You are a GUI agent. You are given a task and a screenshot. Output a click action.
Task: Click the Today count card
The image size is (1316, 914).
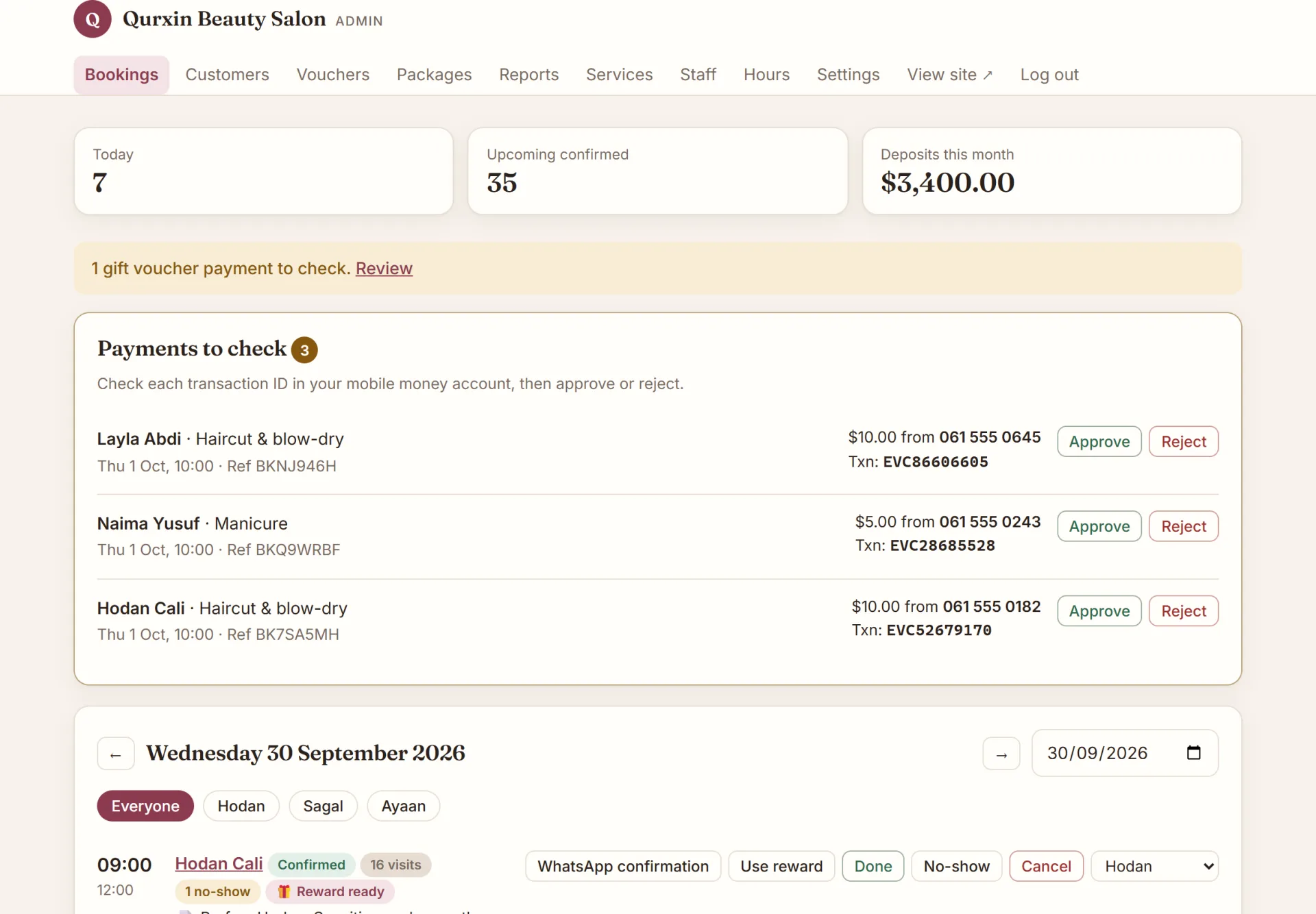(x=263, y=171)
